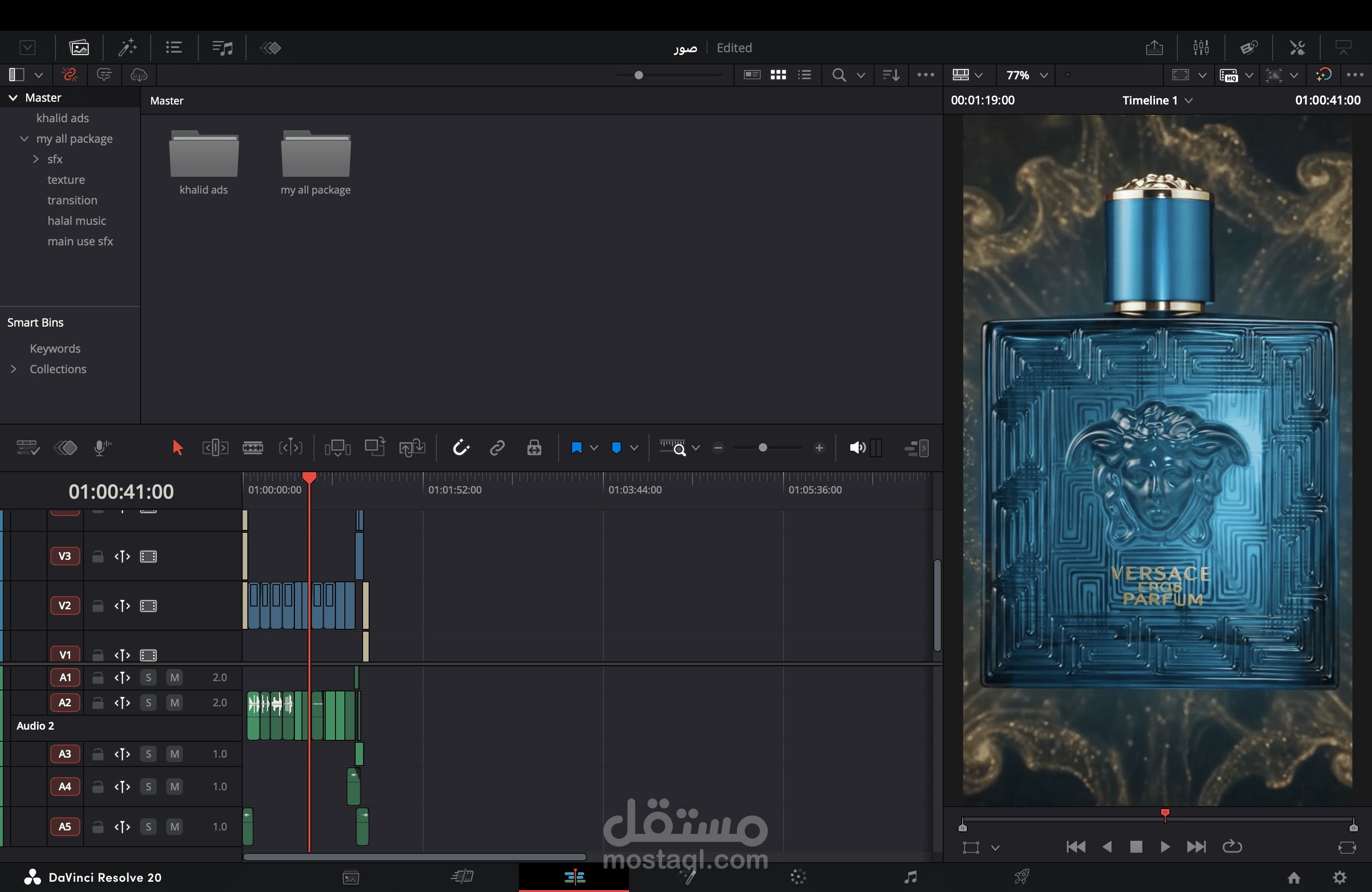Select the Dynamic Trim Mode tool

(x=291, y=448)
